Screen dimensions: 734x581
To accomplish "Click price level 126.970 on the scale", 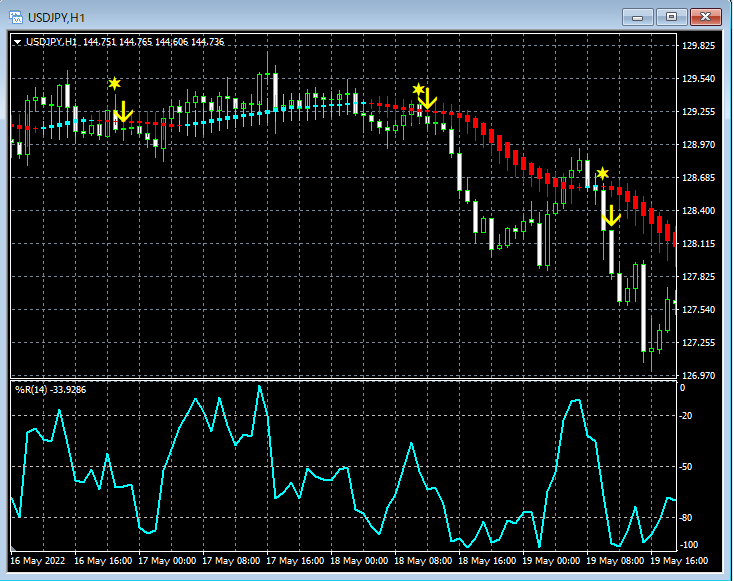I will (x=698, y=375).
